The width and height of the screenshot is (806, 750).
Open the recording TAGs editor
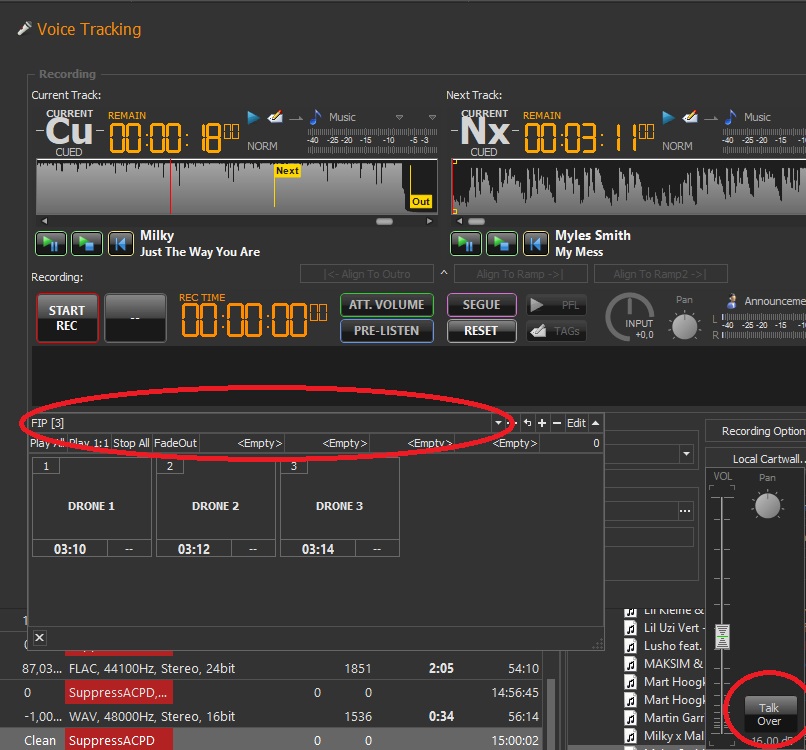[556, 331]
